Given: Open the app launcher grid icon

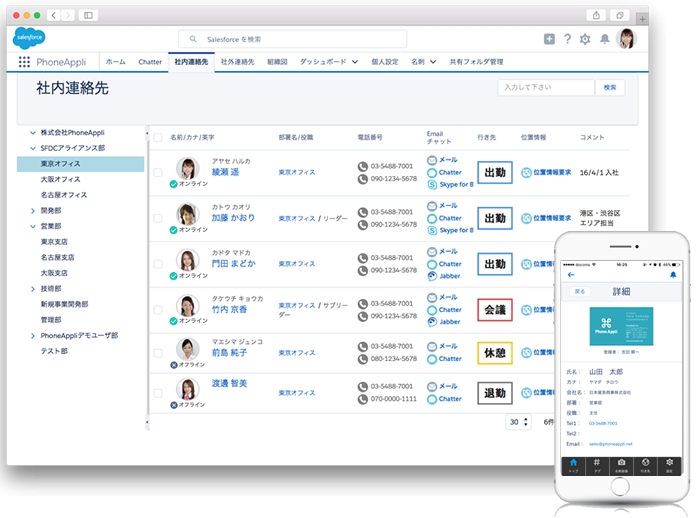Looking at the screenshot, I should (x=24, y=62).
